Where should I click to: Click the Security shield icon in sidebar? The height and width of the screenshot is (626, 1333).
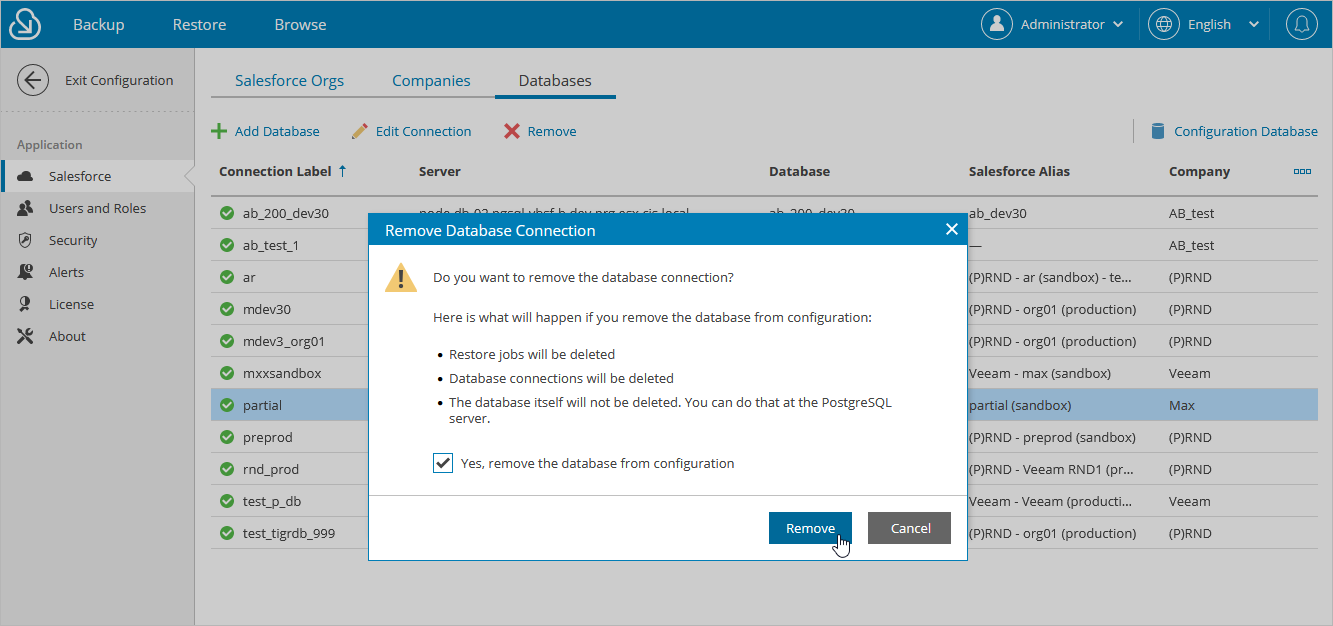point(27,240)
